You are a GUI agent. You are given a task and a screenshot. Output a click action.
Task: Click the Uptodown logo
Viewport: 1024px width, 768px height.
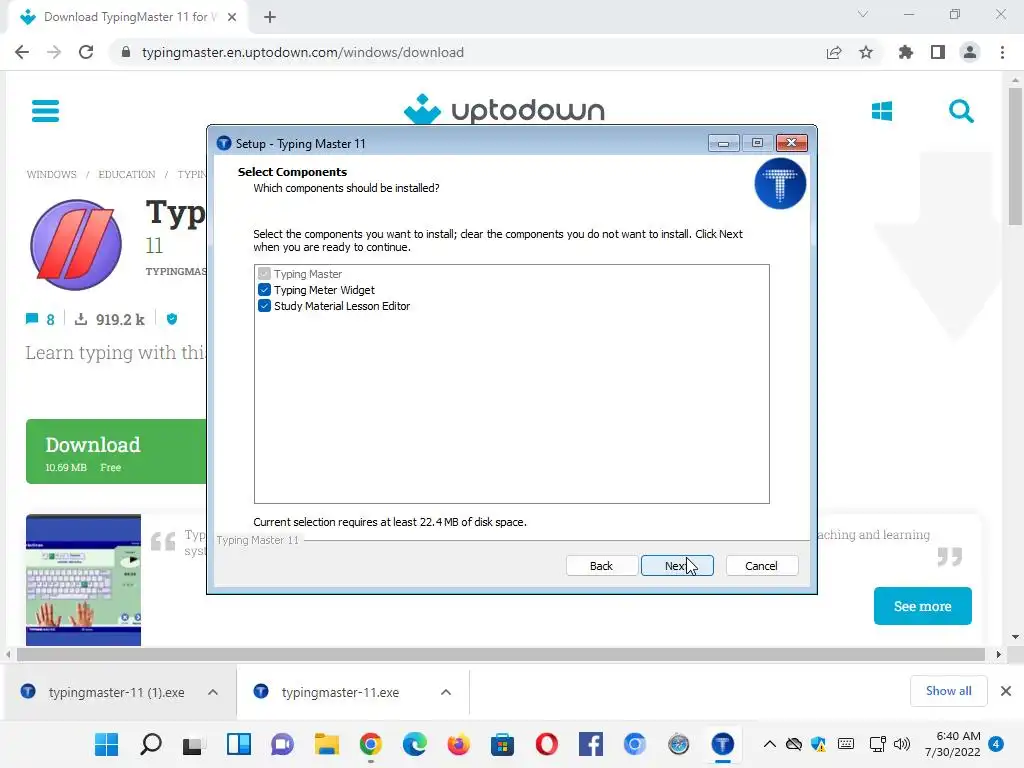click(504, 110)
